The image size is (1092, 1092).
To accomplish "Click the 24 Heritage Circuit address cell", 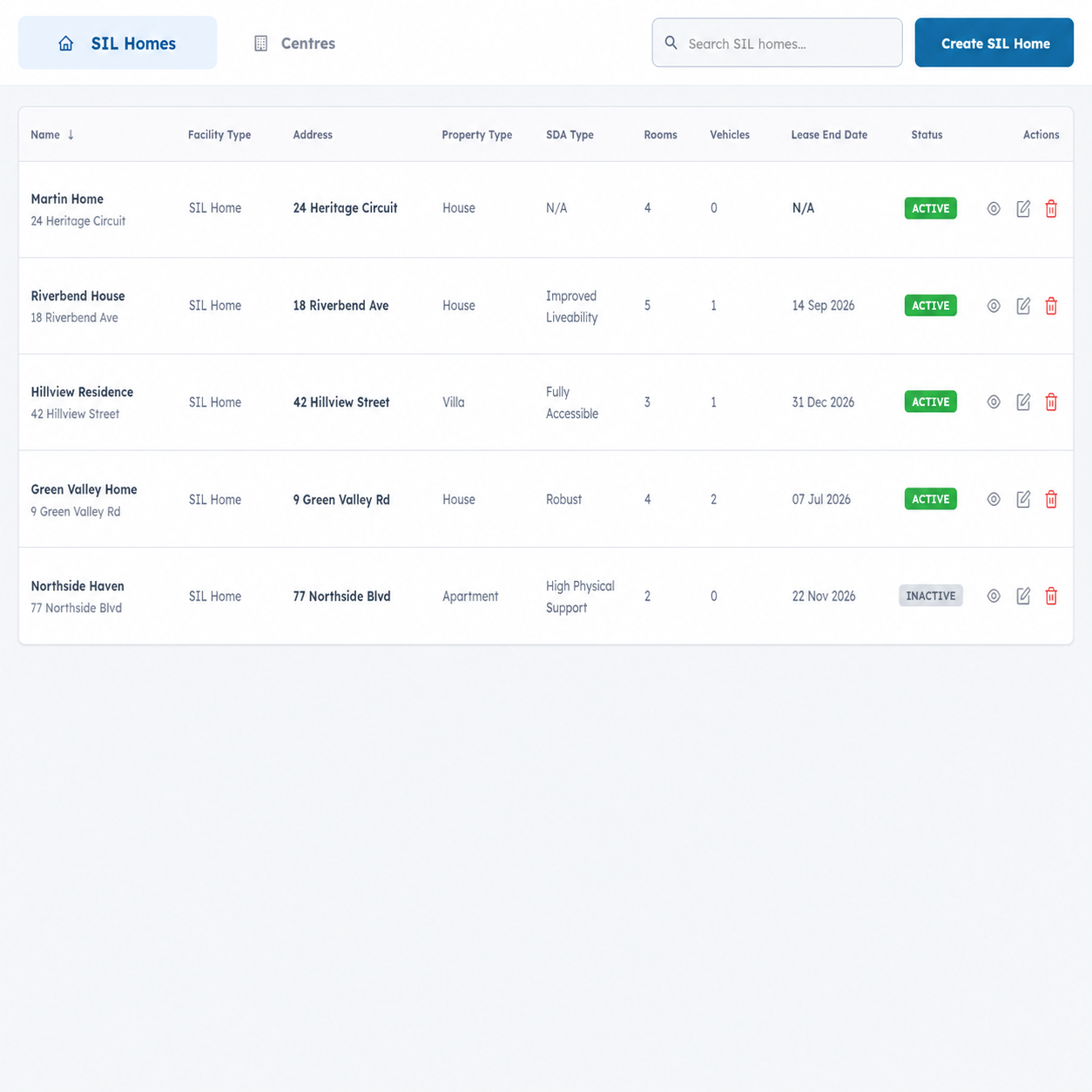I will pos(345,208).
